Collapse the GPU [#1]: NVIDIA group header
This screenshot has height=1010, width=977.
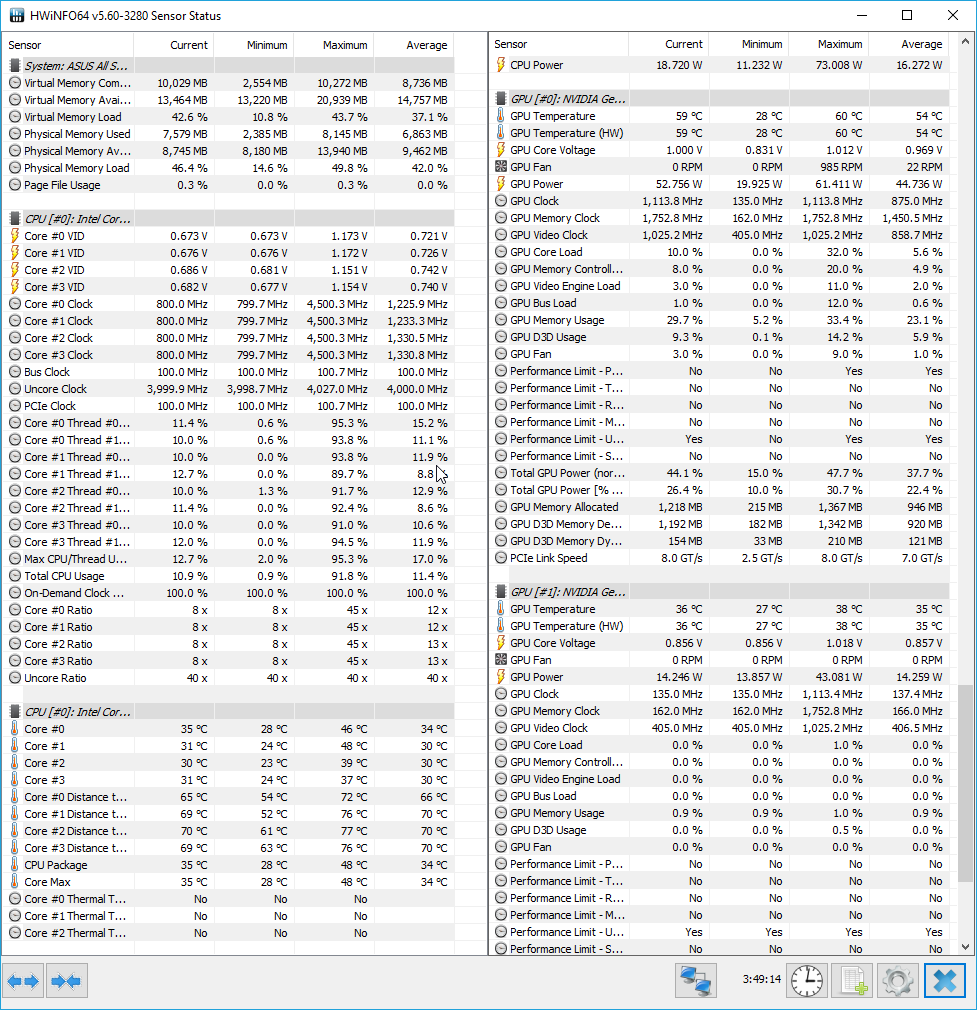pyautogui.click(x=567, y=592)
